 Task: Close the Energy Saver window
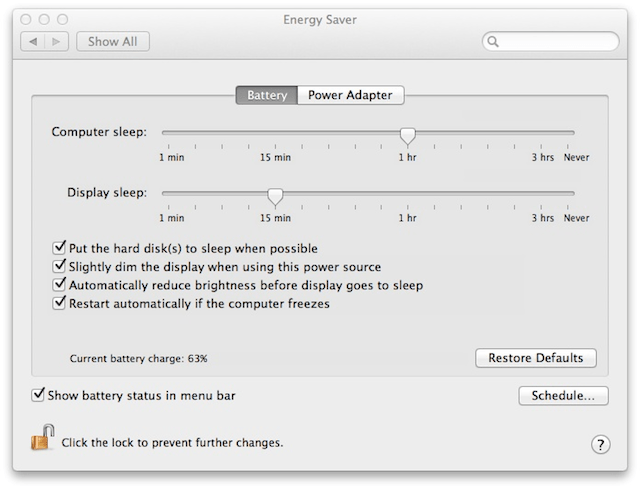[25, 19]
